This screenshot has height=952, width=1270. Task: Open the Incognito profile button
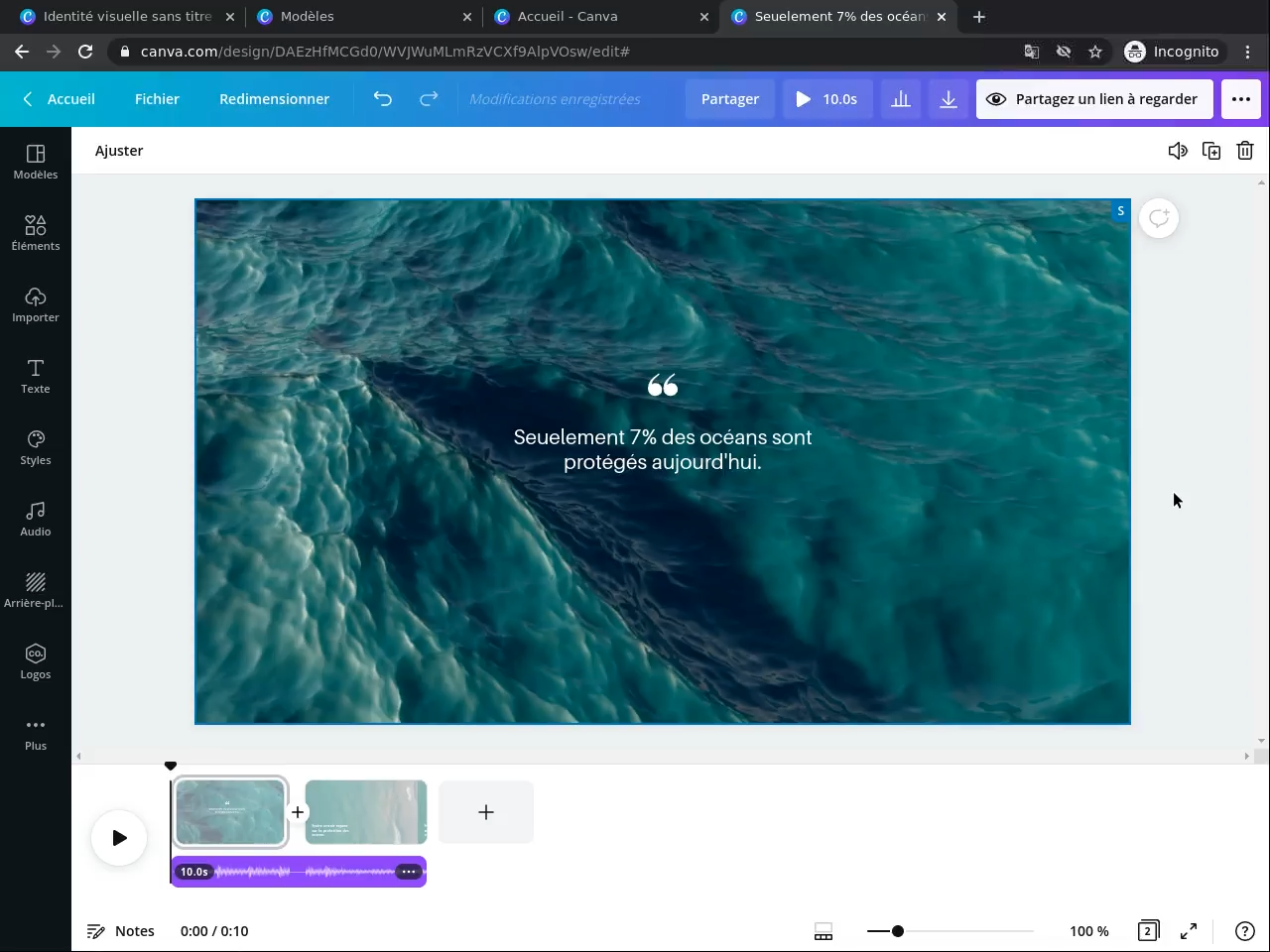pos(1175,52)
